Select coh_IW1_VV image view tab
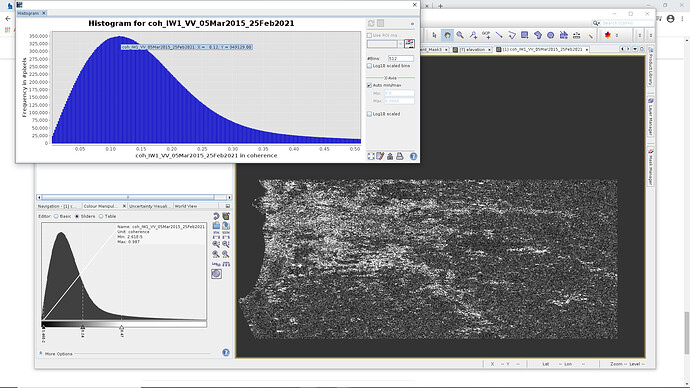 (542, 50)
